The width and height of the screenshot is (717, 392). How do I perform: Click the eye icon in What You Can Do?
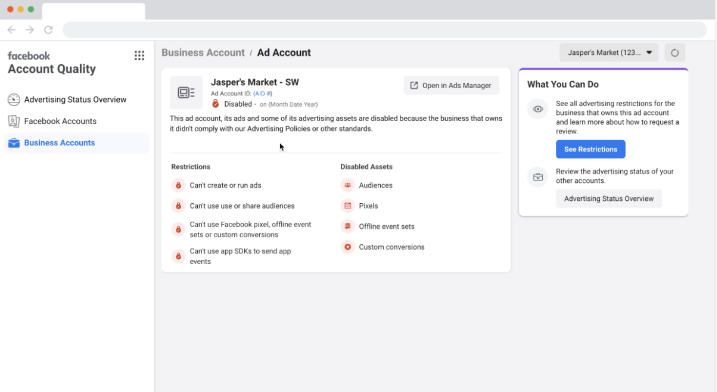point(538,109)
